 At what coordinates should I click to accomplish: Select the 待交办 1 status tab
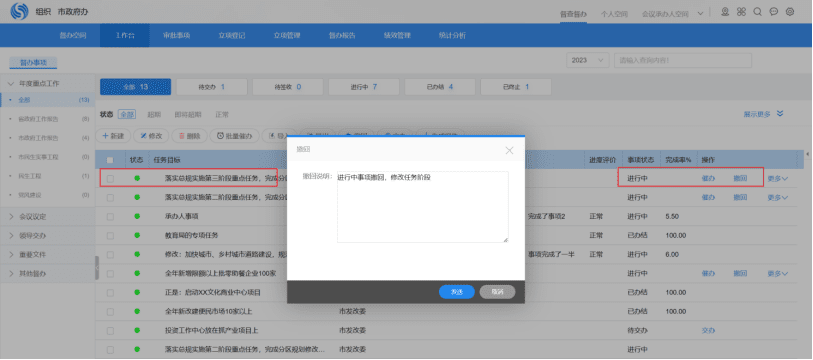click(212, 87)
